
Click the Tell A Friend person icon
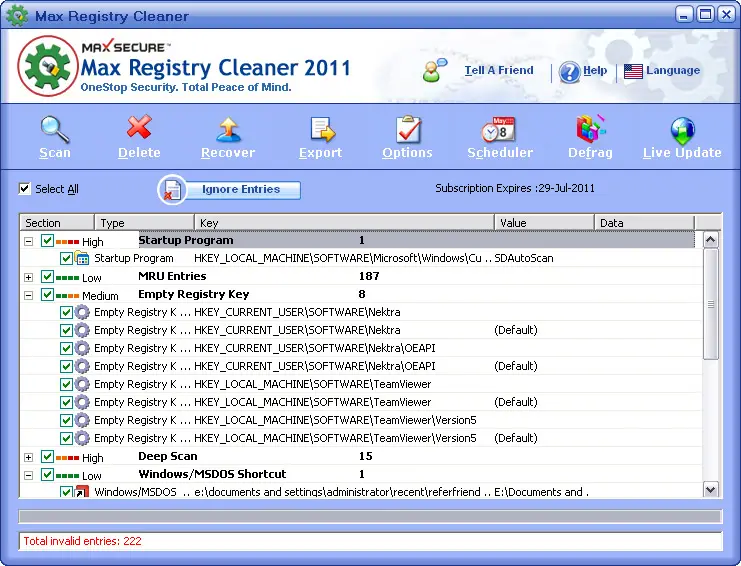434,70
